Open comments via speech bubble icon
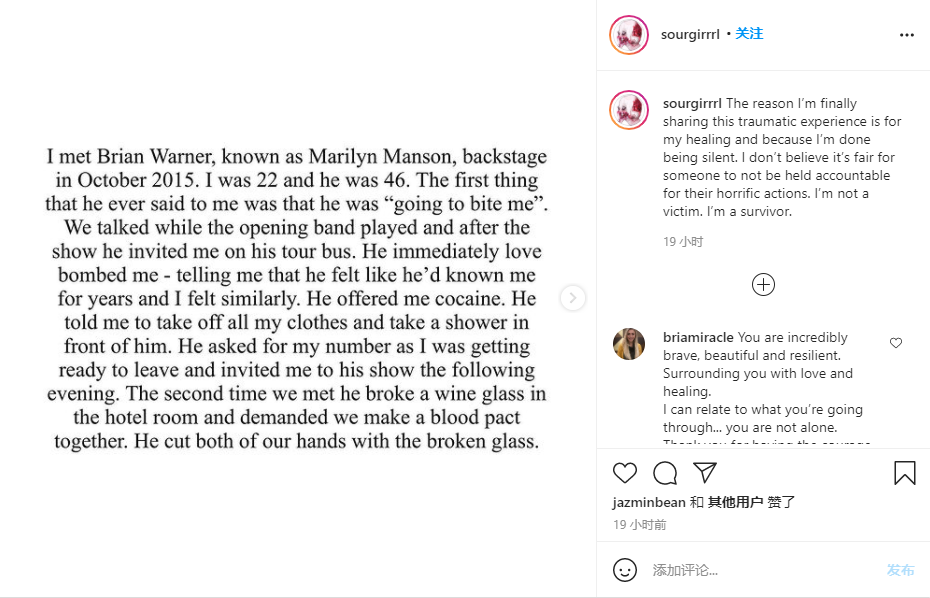Viewport: 930px width, 598px height. [x=665, y=473]
